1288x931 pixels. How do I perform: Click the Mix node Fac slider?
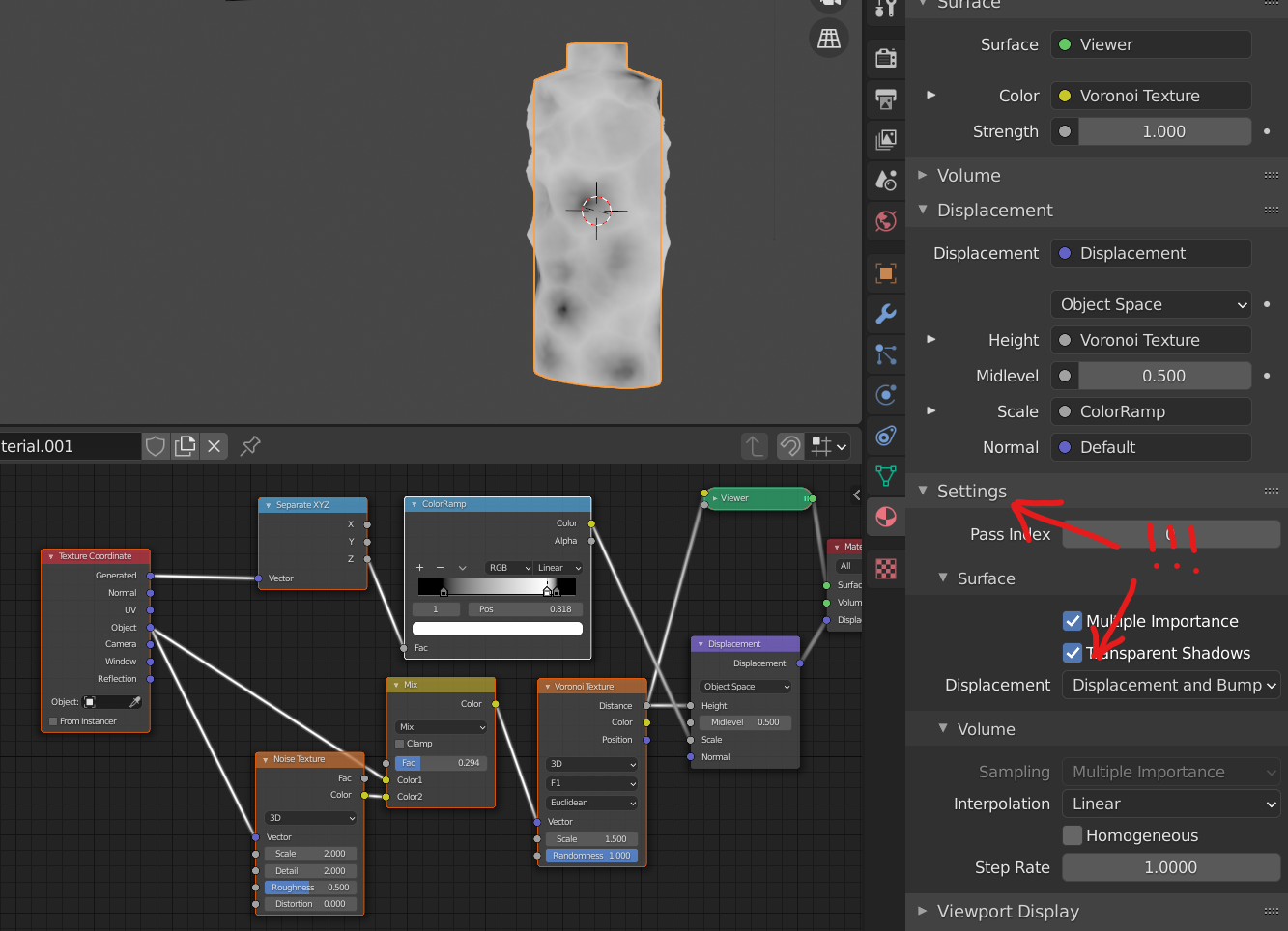tap(442, 763)
